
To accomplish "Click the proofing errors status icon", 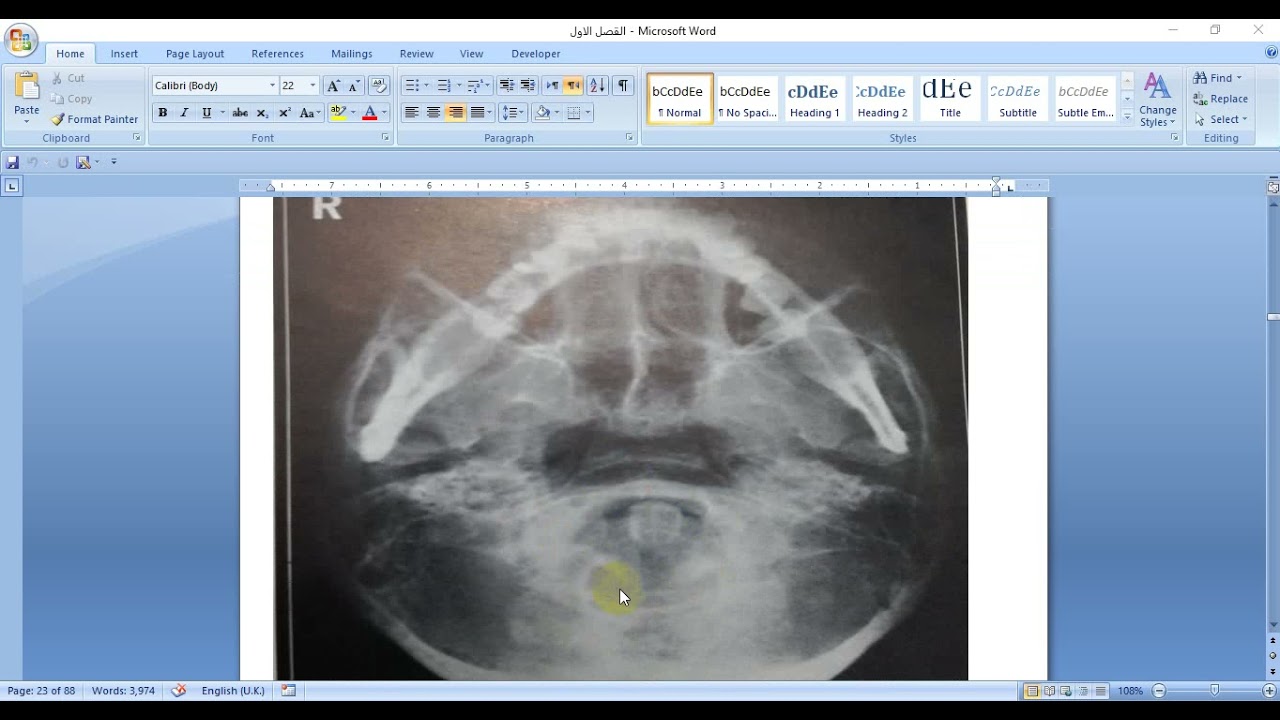I will 179,690.
